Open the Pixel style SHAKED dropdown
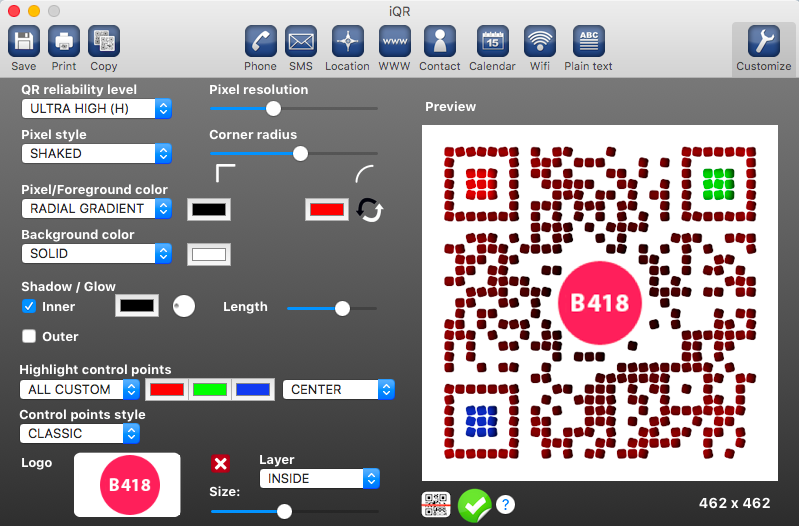Viewport: 799px width, 526px height. pos(96,153)
